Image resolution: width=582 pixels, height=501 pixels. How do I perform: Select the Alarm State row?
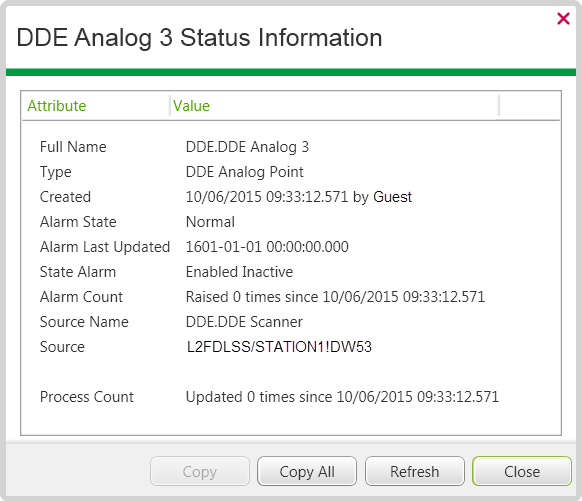[291, 222]
